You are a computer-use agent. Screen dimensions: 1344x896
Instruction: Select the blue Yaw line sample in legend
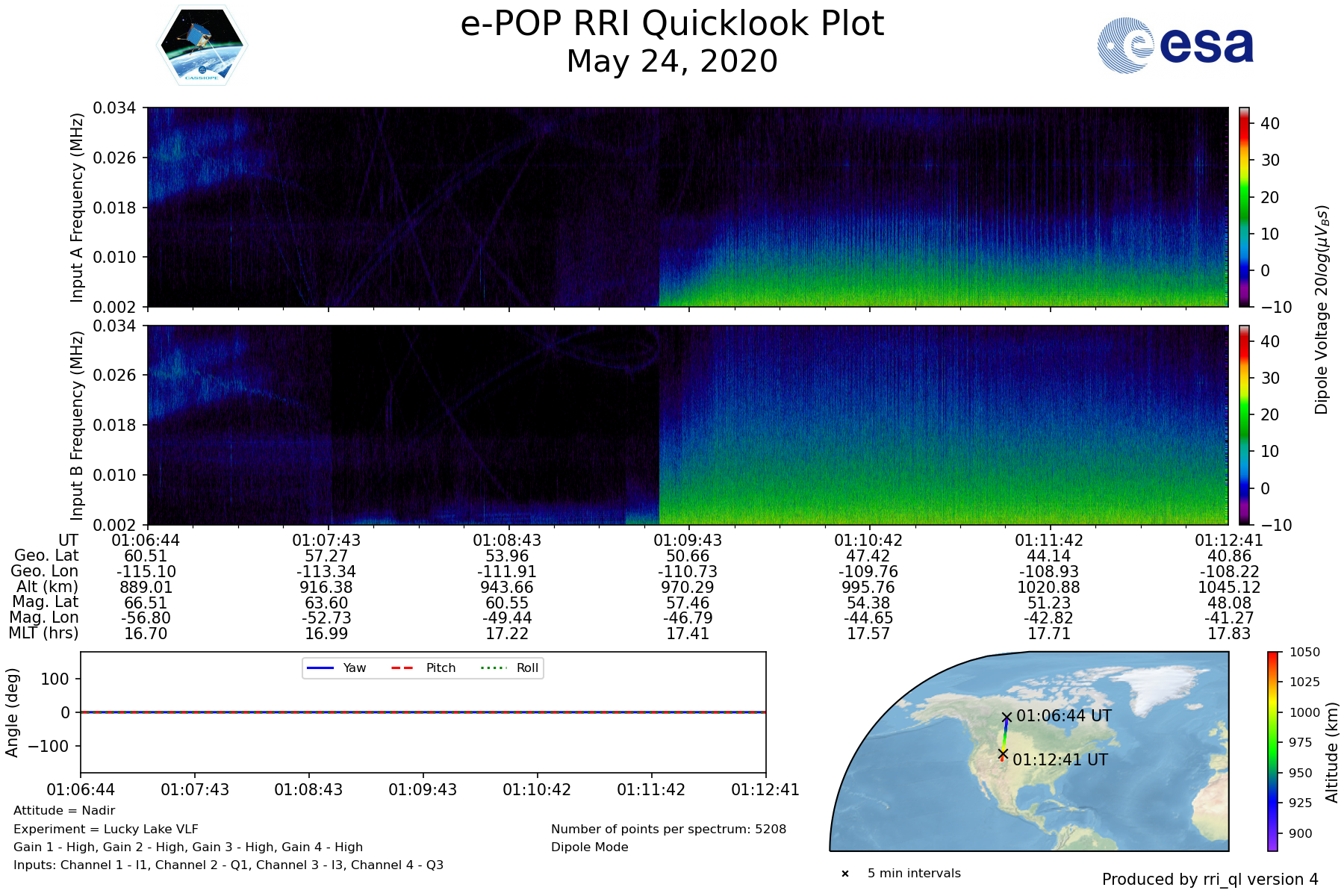point(320,668)
